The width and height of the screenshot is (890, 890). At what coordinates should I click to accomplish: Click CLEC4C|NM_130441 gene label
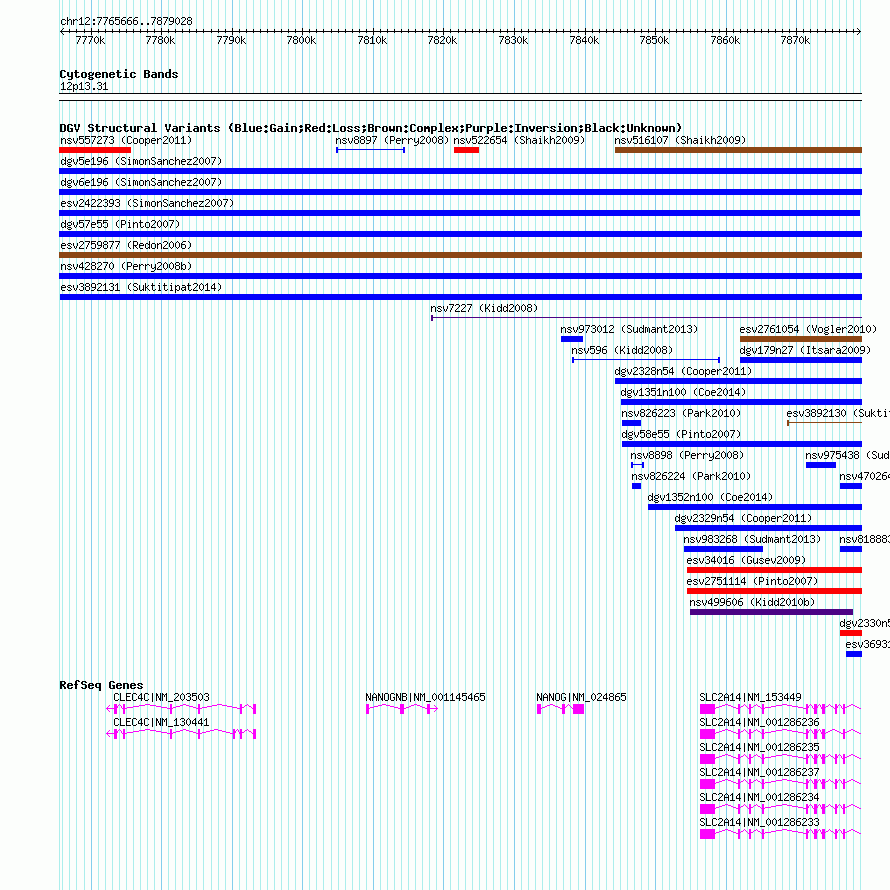tap(161, 722)
